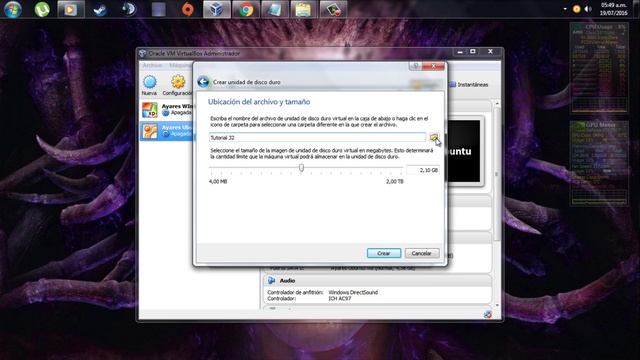Image resolution: width=640 pixels, height=360 pixels.
Task: Click the details pane scroll-up arrow
Action: pos(497,104)
